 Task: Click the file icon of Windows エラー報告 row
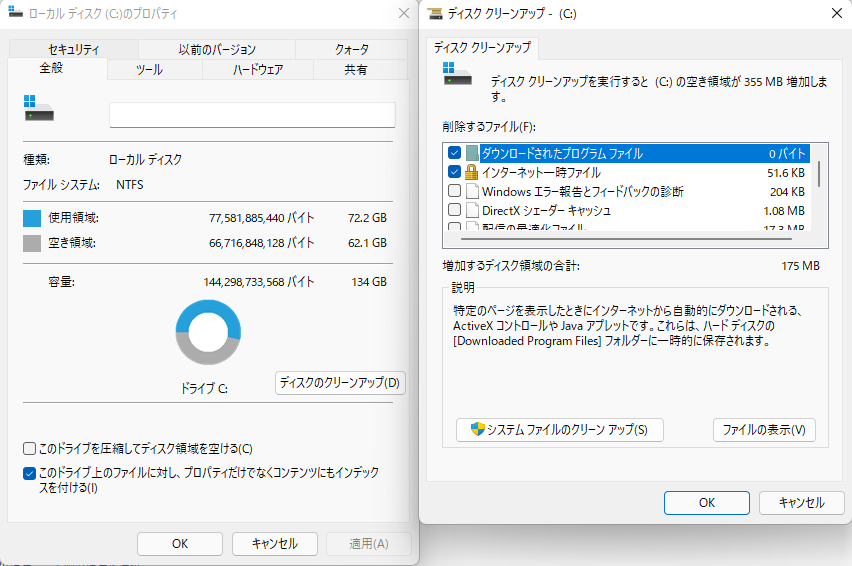pyautogui.click(x=472, y=191)
